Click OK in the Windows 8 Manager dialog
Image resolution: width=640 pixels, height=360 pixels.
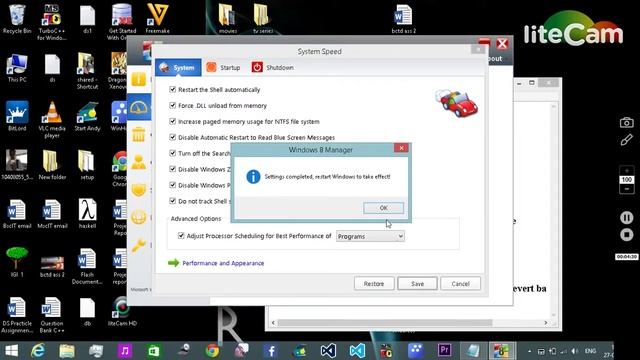tap(383, 208)
